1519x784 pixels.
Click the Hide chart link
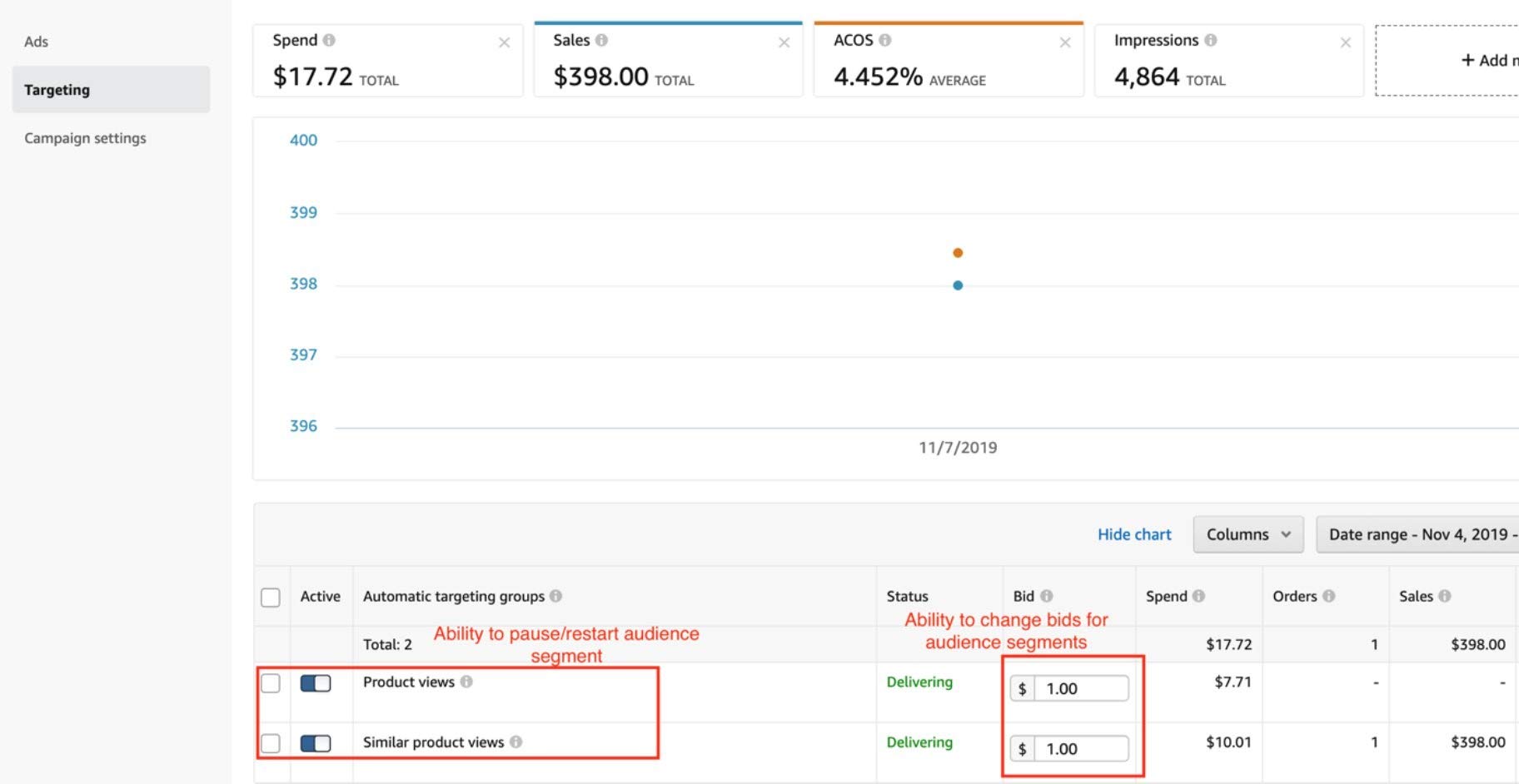tap(1133, 534)
